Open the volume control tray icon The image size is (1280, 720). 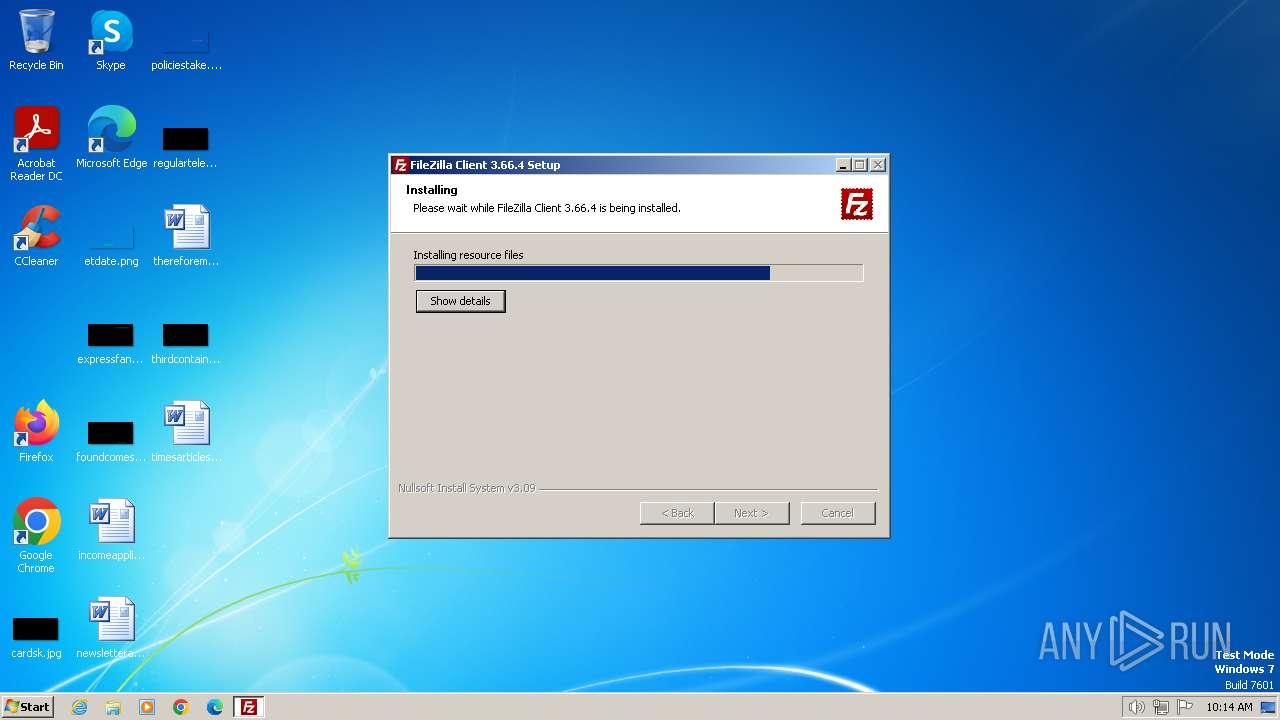click(1136, 707)
